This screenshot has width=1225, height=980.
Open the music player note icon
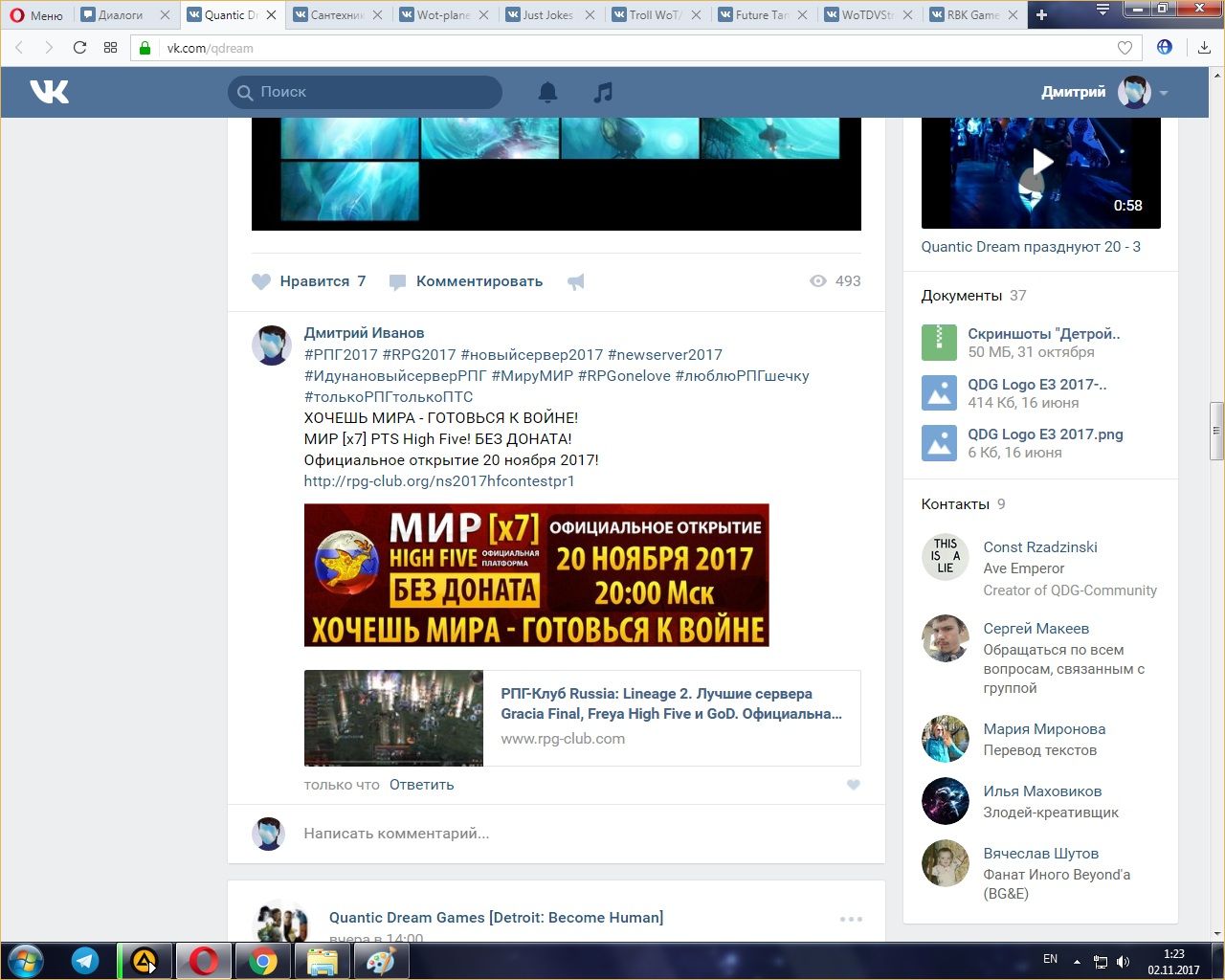click(603, 92)
